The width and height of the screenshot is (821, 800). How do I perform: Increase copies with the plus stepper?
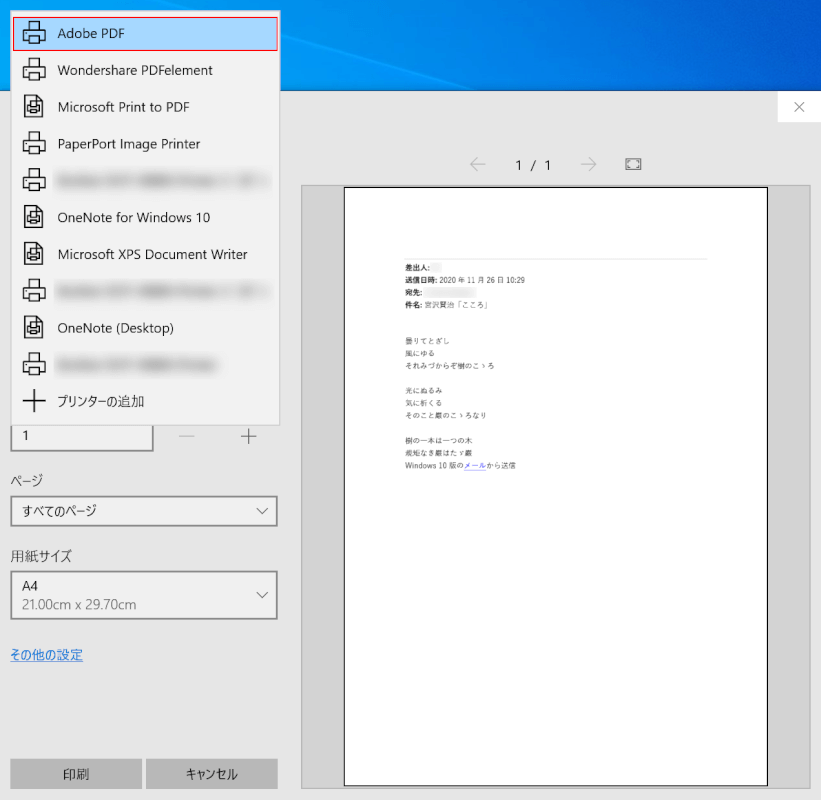tap(248, 436)
